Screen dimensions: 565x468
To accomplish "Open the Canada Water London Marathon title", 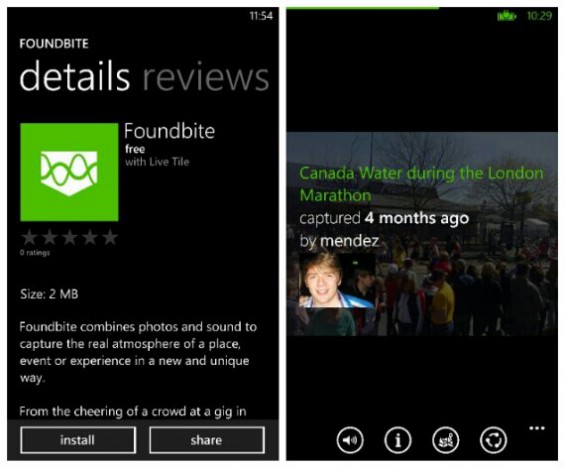I will [x=421, y=184].
